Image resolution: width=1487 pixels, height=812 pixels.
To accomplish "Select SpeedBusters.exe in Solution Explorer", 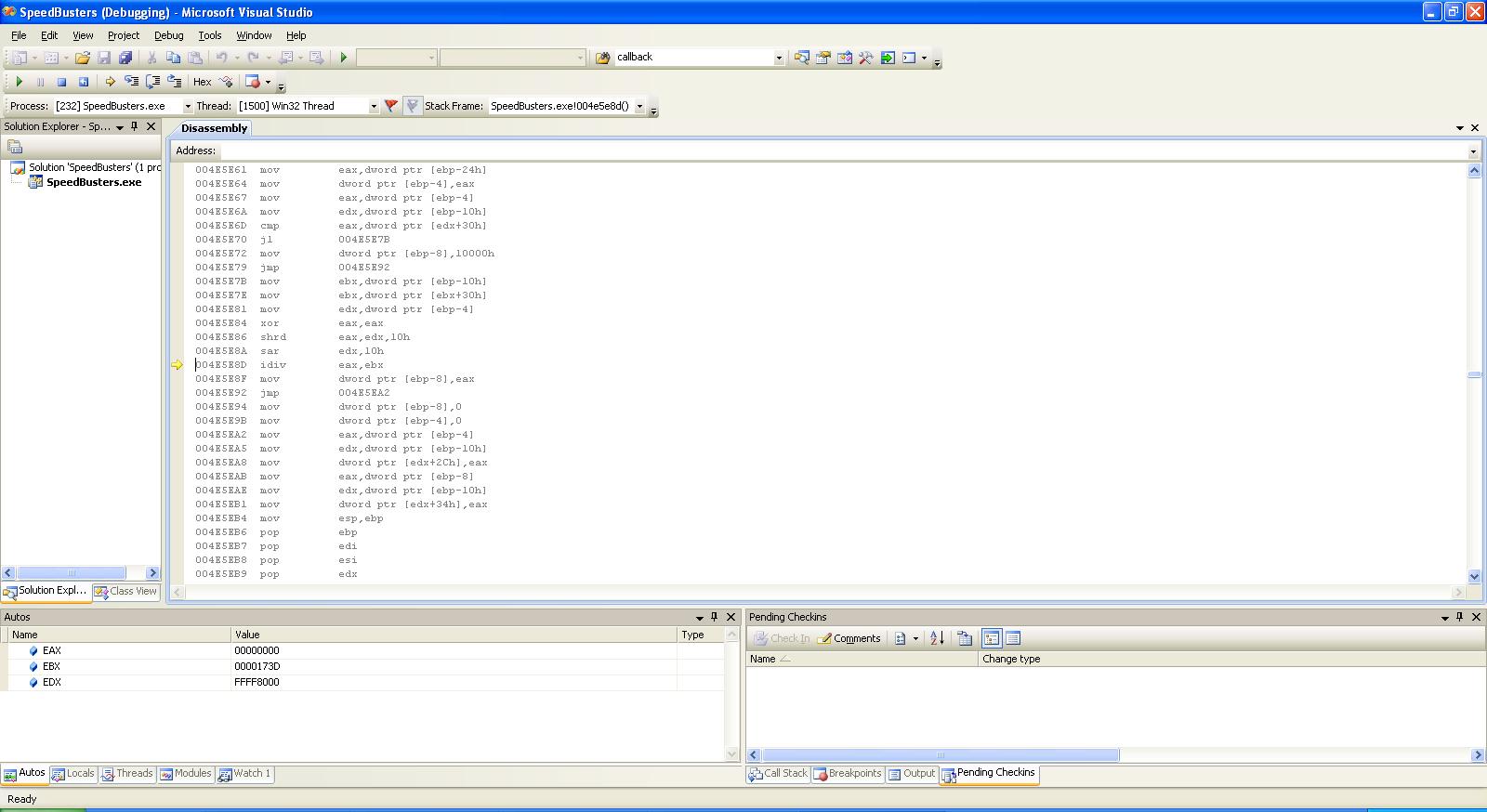I will coord(94,182).
